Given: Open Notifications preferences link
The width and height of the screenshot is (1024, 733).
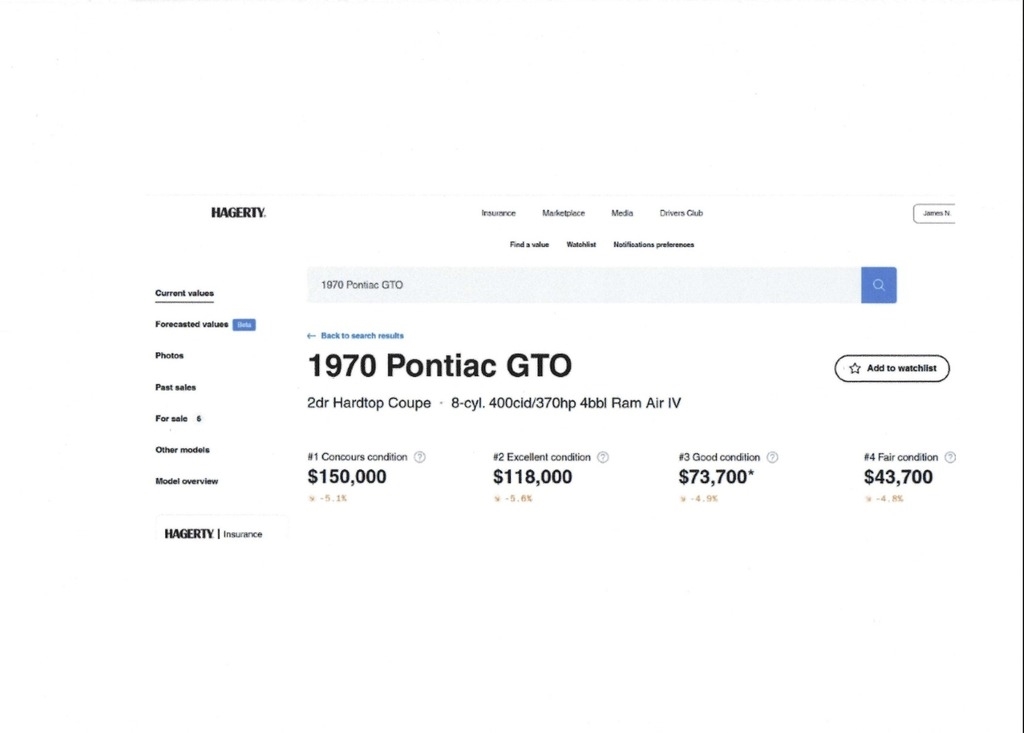Looking at the screenshot, I should pyautogui.click(x=653, y=245).
